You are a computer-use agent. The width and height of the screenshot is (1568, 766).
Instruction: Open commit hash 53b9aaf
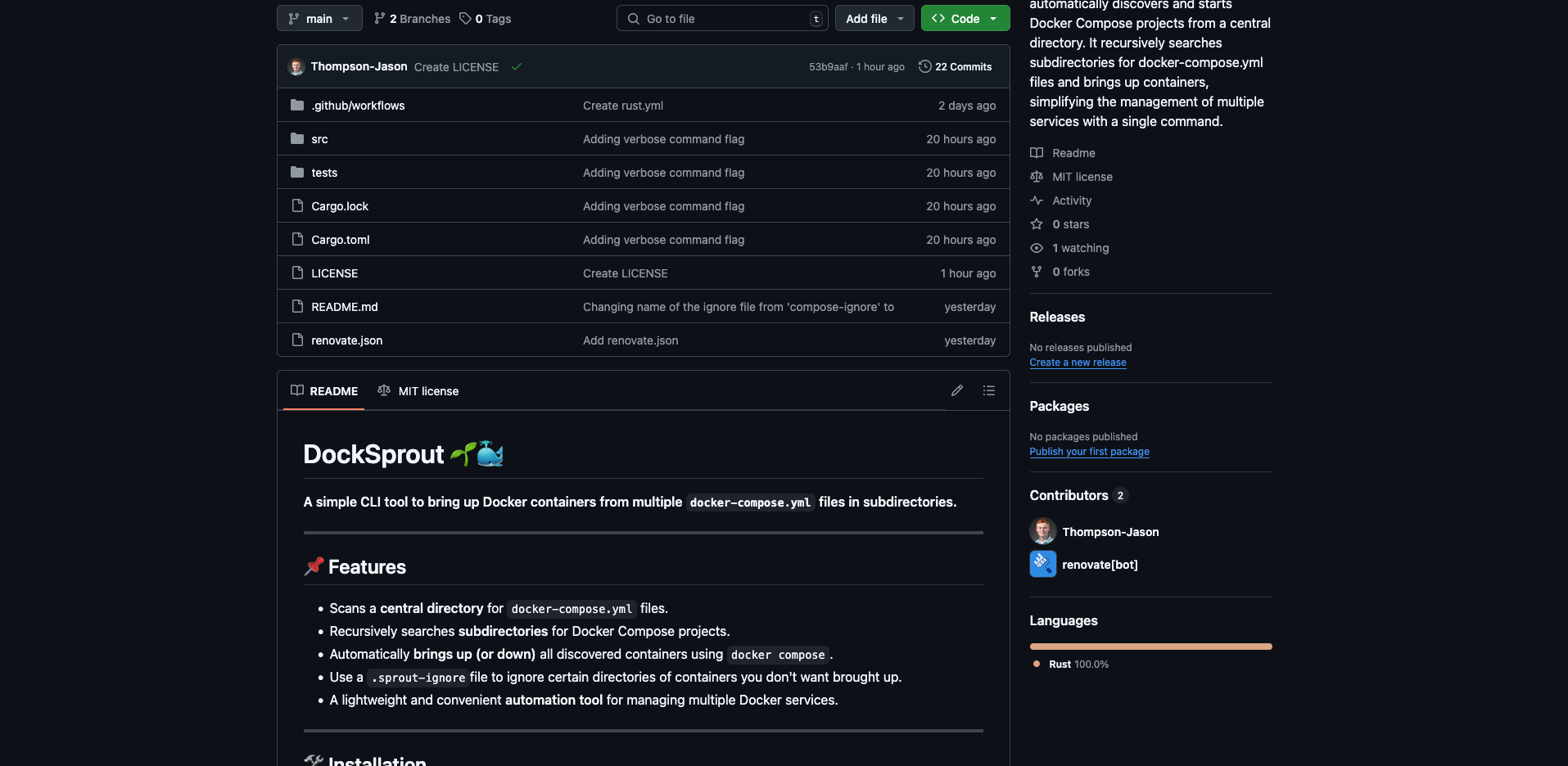pos(829,67)
